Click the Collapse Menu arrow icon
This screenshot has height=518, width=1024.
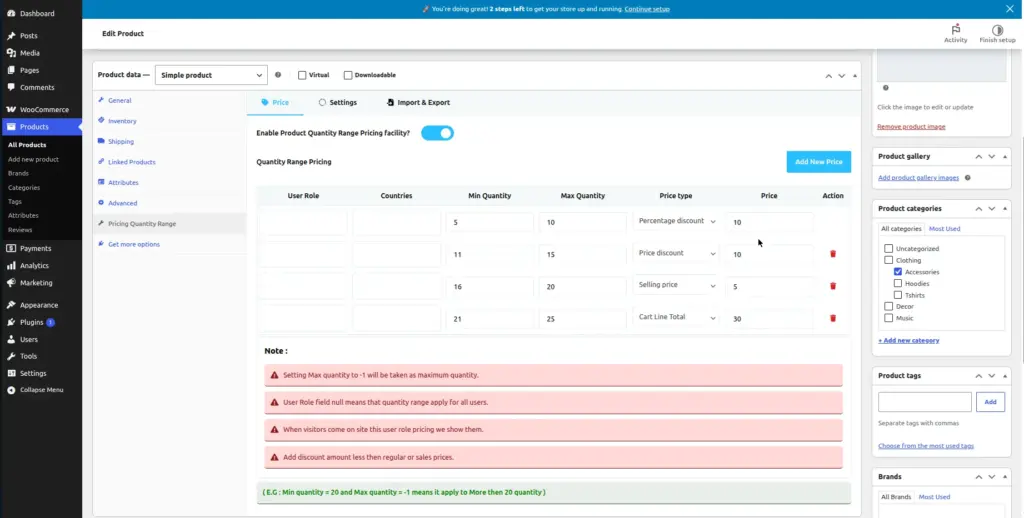[11, 390]
